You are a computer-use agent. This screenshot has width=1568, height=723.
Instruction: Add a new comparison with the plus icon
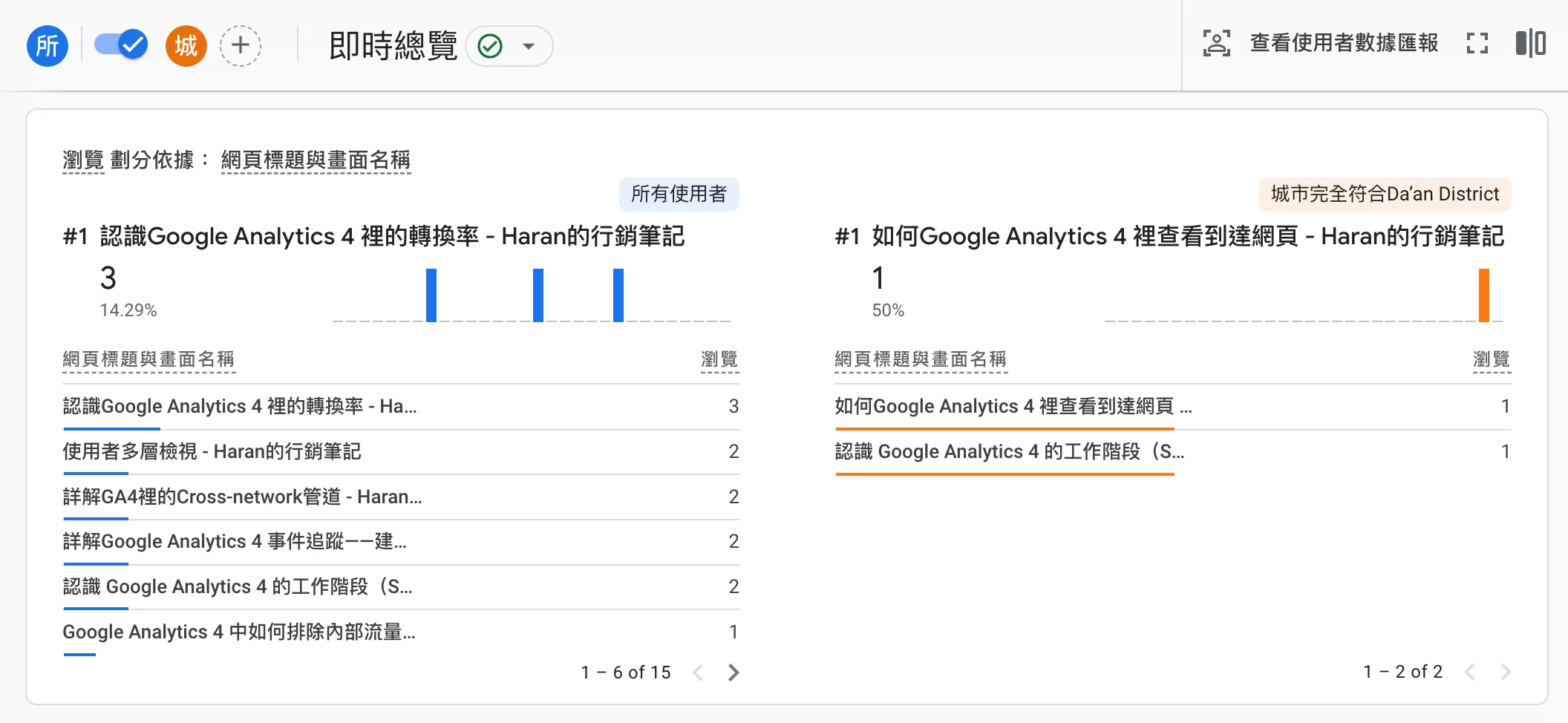tap(241, 46)
